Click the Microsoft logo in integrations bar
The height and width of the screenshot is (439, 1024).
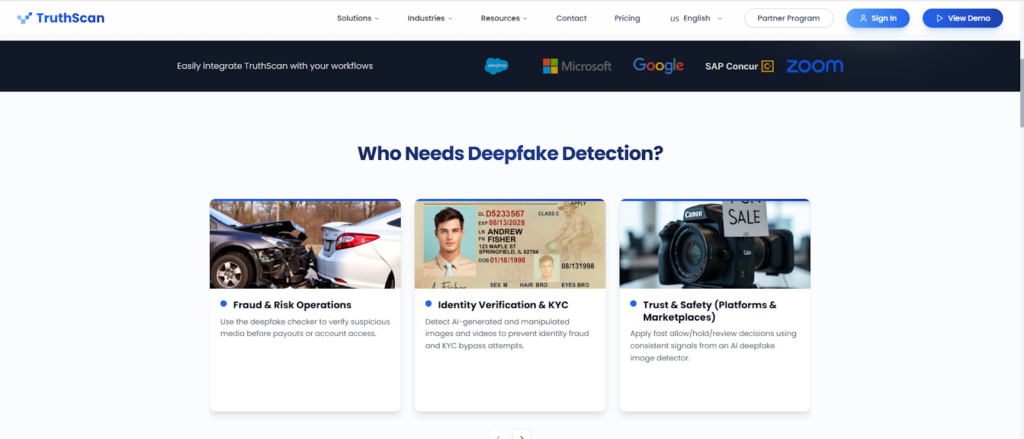coord(577,66)
